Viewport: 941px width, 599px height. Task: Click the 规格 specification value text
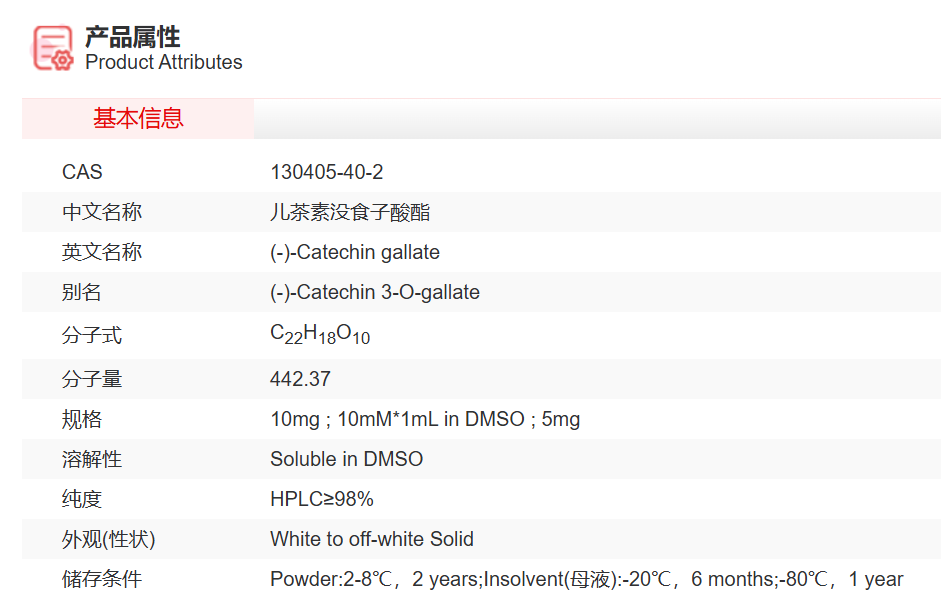424,419
